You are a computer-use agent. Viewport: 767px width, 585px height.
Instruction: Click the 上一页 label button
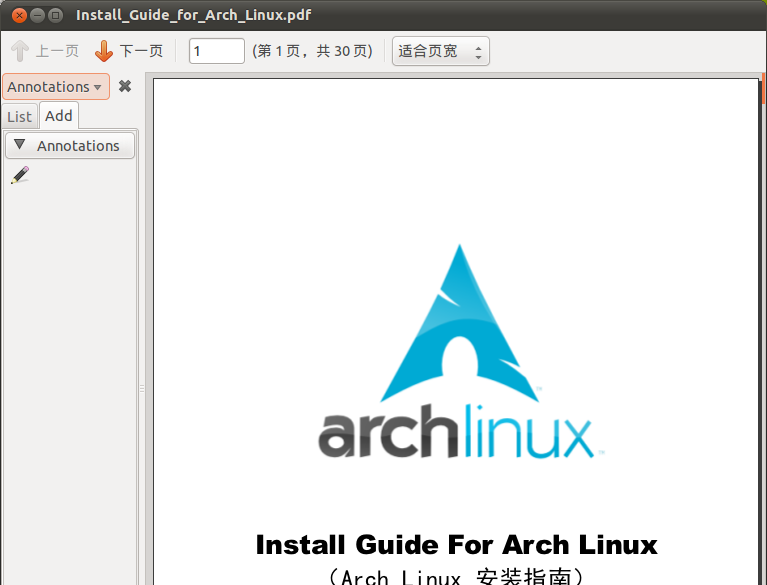57,51
